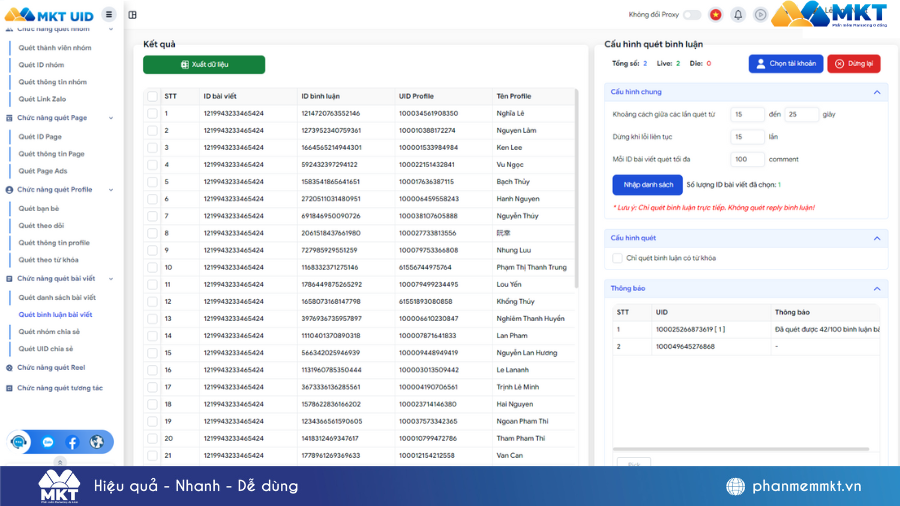900x506 pixels.
Task: Click the Chức năng quét bài viết icon
Action: coord(9,279)
